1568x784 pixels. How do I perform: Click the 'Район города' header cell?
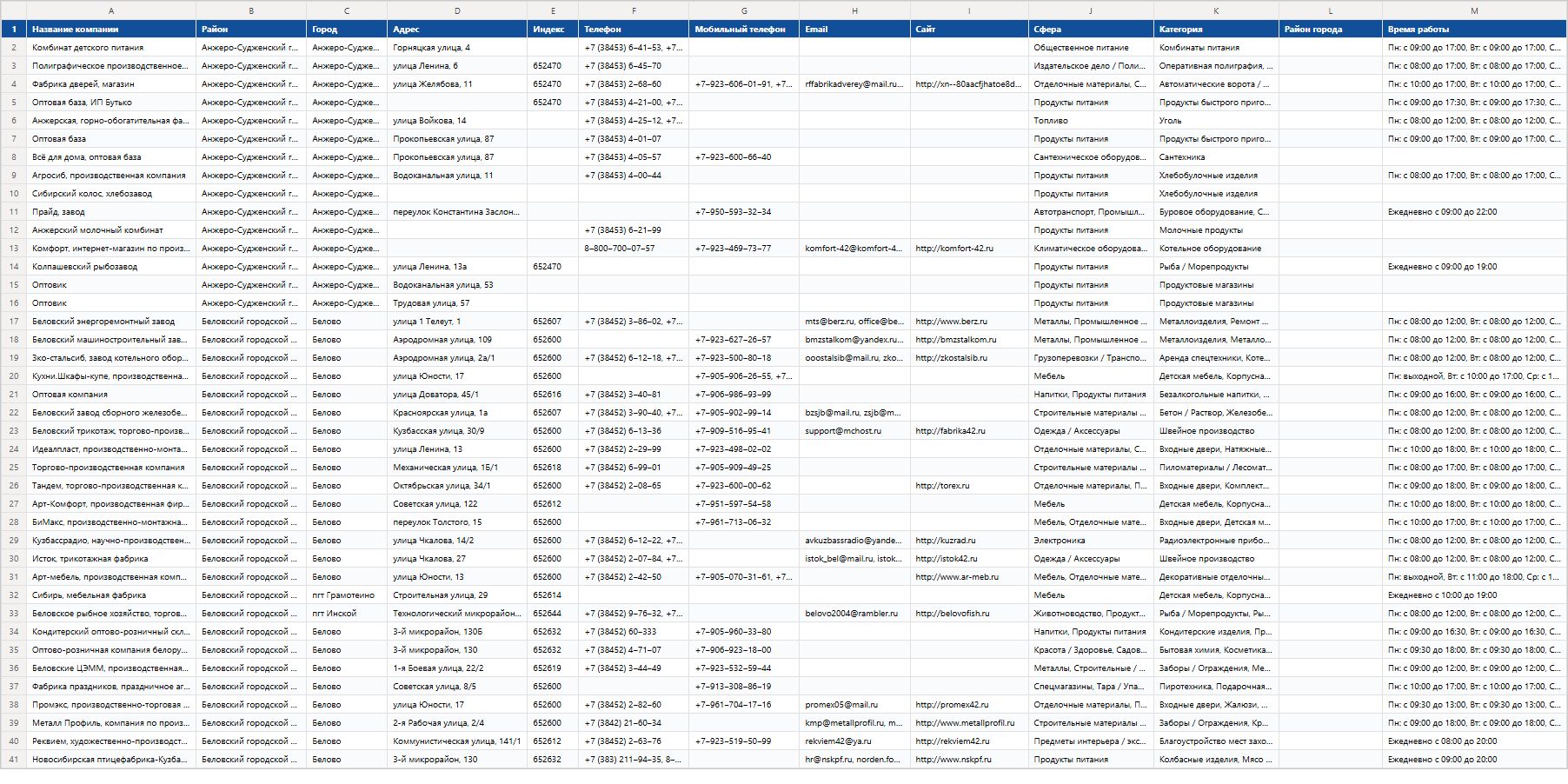point(1331,30)
